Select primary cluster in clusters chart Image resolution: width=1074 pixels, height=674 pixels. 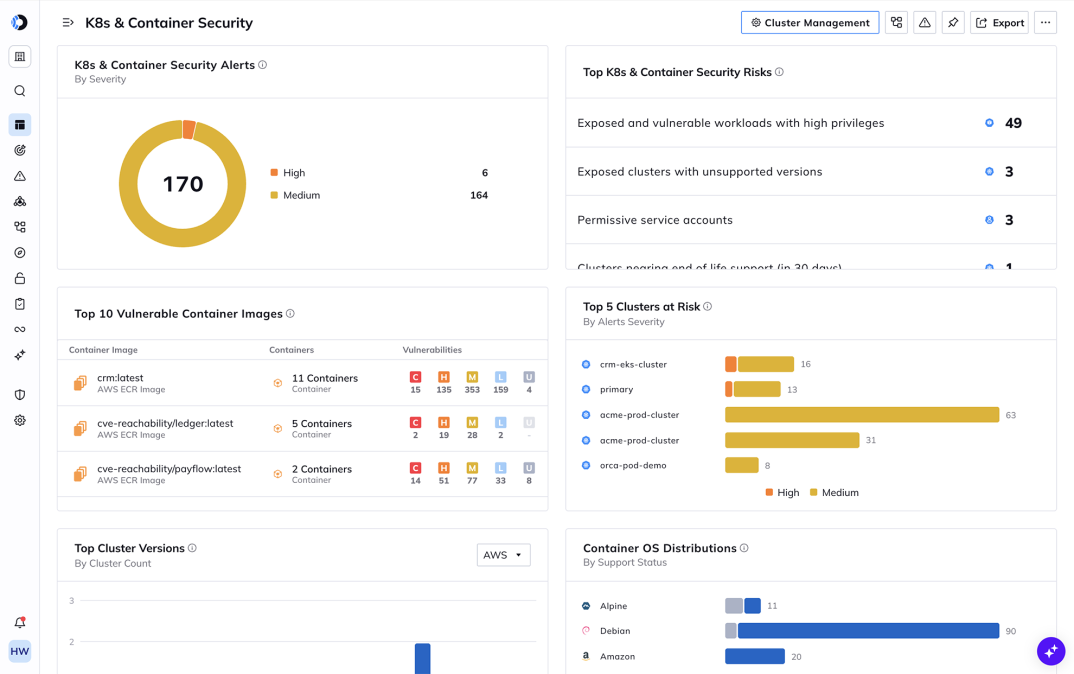point(616,389)
